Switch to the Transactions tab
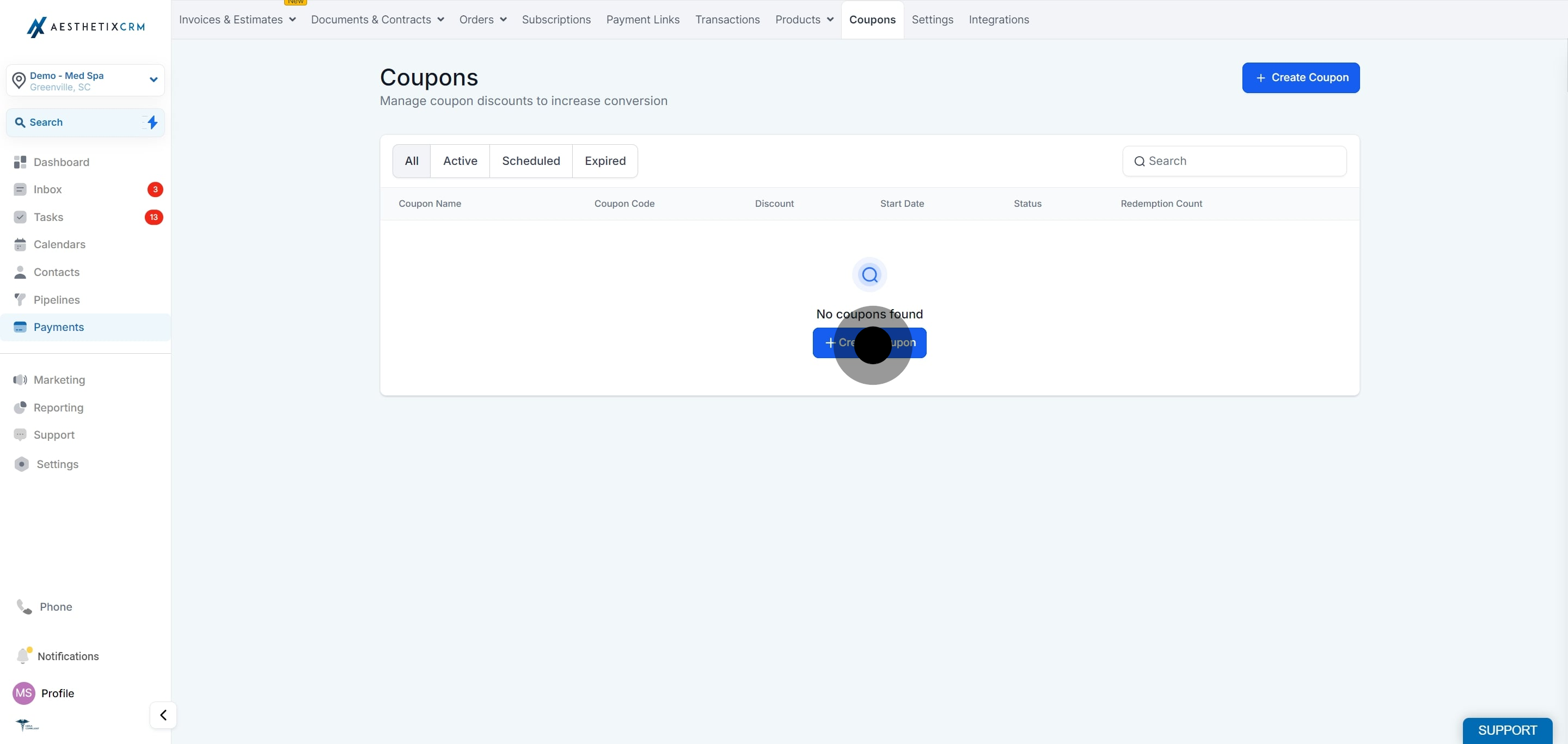This screenshot has height=744, width=1568. (727, 20)
